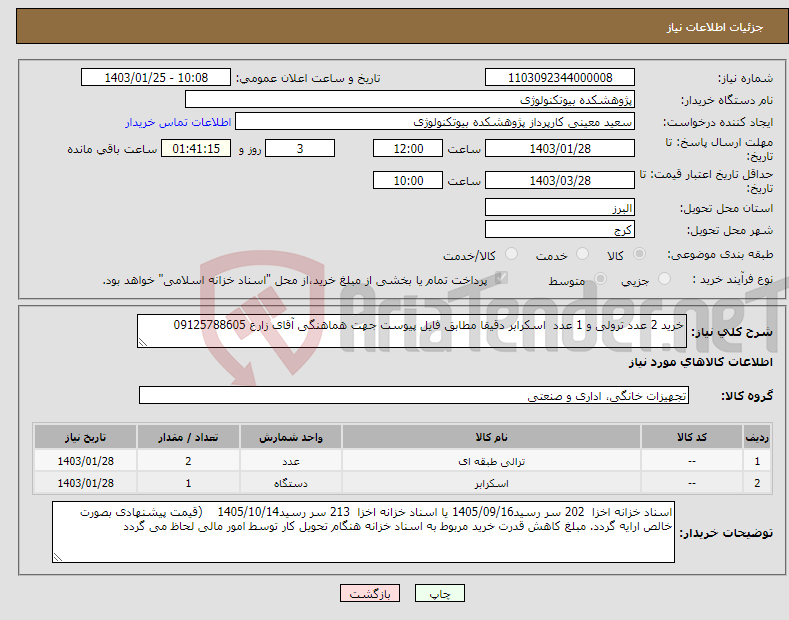Click the ردیف column header
789x620 pixels.
click(x=757, y=437)
